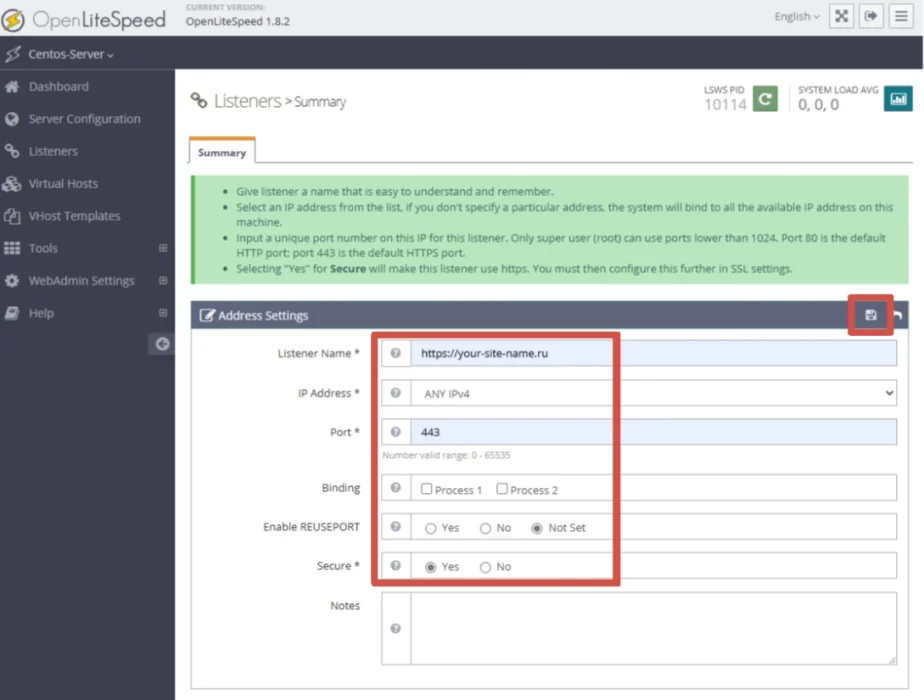
Task: Show help for Port field
Action: [395, 432]
